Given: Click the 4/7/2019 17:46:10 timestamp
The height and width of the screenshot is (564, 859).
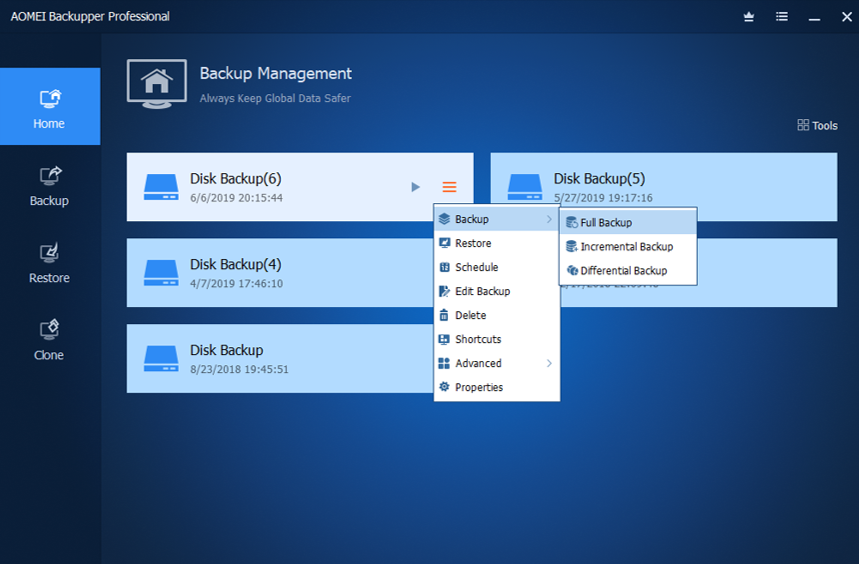Looking at the screenshot, I should [236, 284].
